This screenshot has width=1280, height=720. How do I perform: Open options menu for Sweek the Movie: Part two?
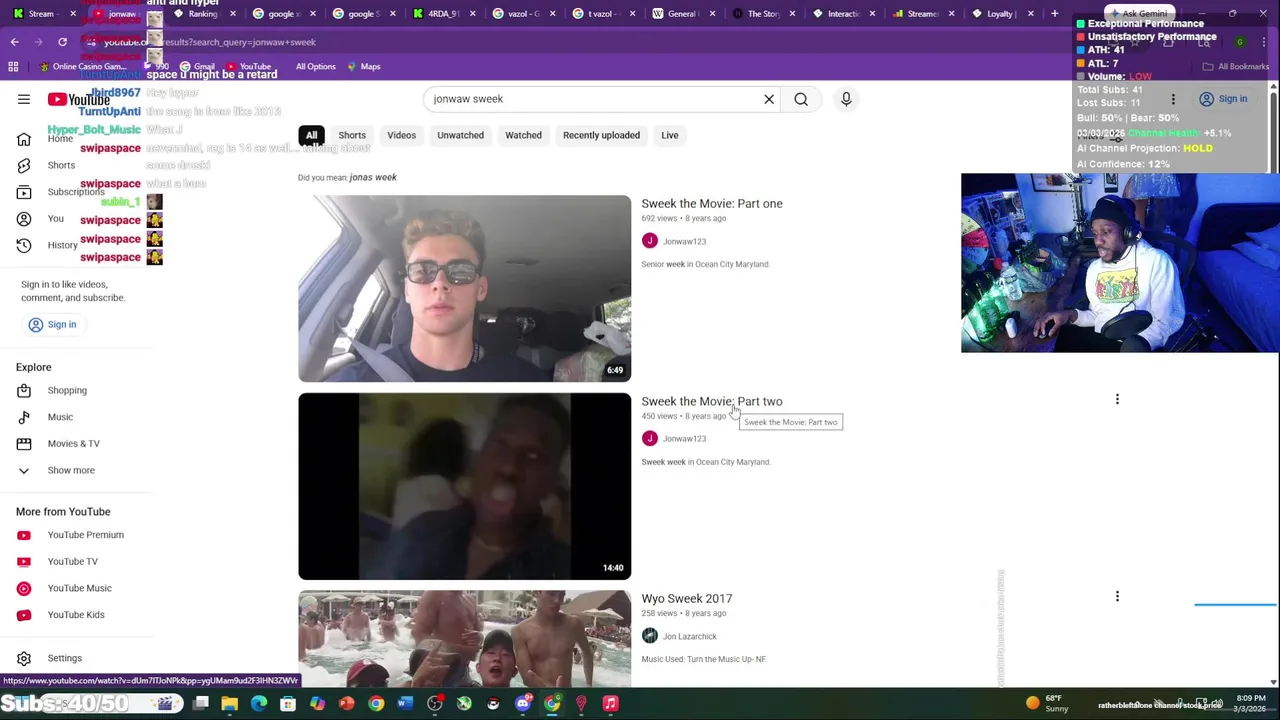pos(1117,399)
